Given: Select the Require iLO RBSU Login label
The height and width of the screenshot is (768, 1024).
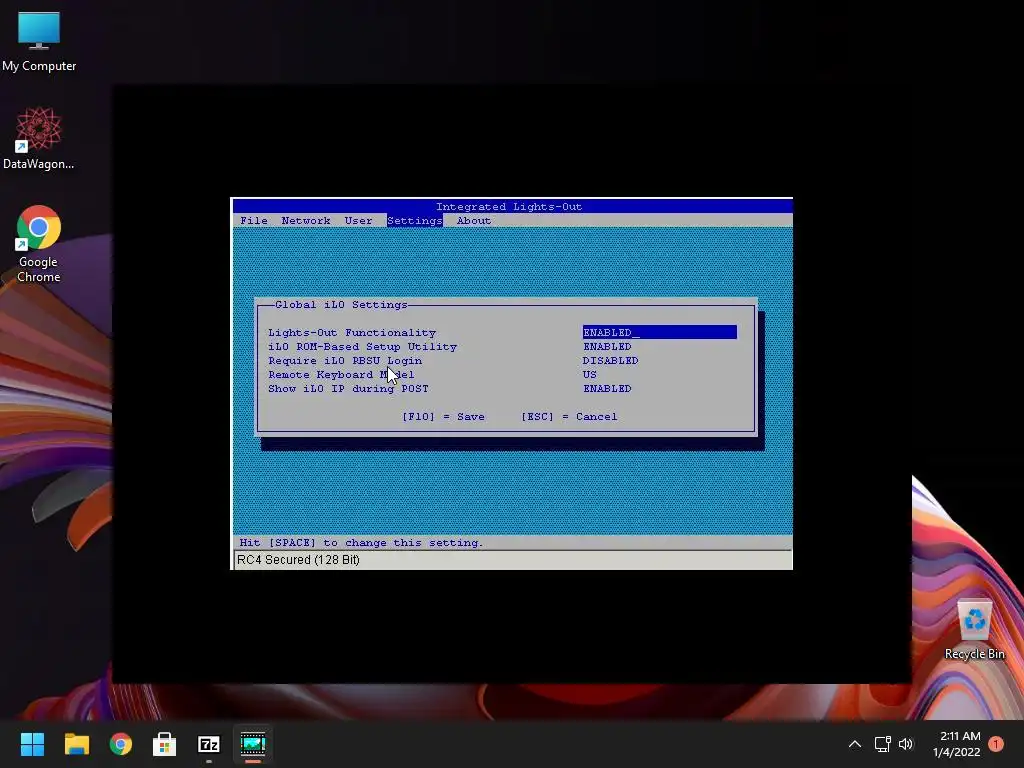Looking at the screenshot, I should coord(345,360).
